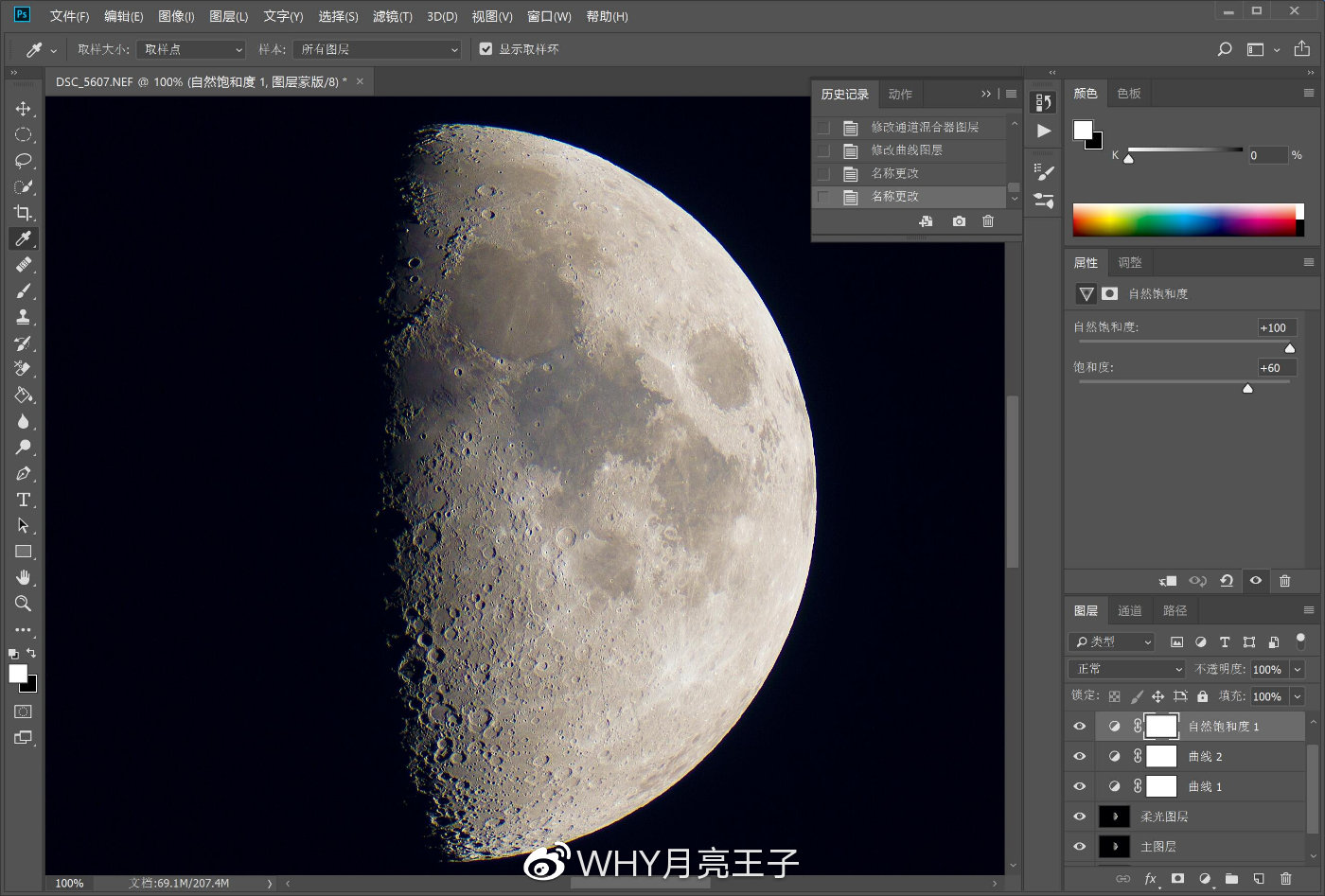The width and height of the screenshot is (1325, 896).
Task: Toggle the layer filter switch in Layers
Action: [1300, 641]
